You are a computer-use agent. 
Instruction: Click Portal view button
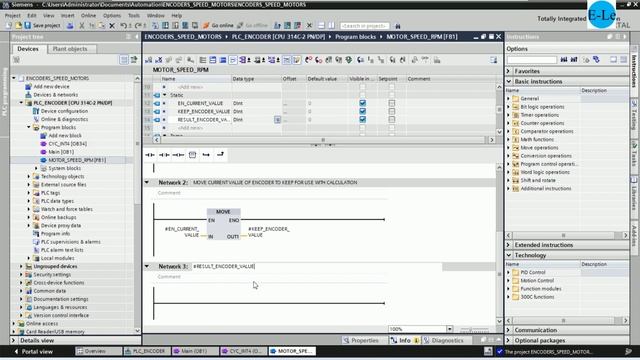click(33, 351)
